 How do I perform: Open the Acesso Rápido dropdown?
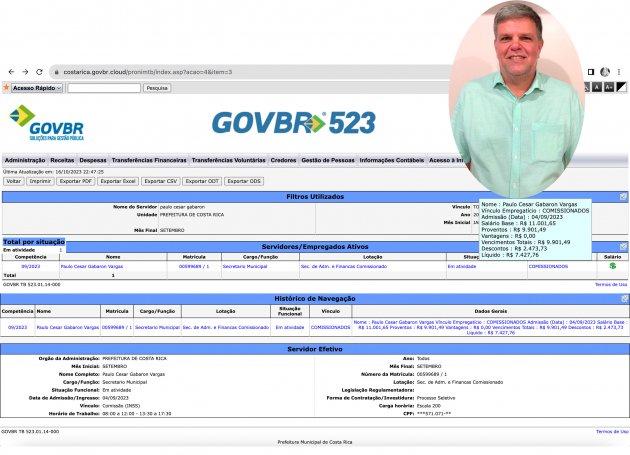coord(37,88)
